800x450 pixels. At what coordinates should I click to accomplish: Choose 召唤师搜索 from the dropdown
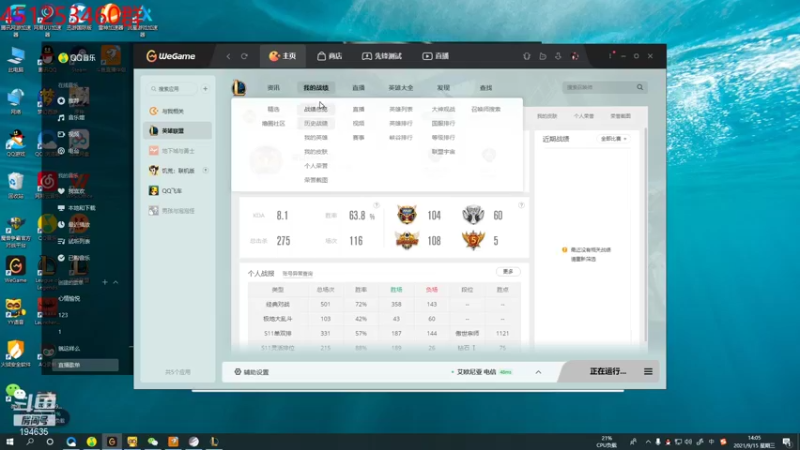[486, 109]
